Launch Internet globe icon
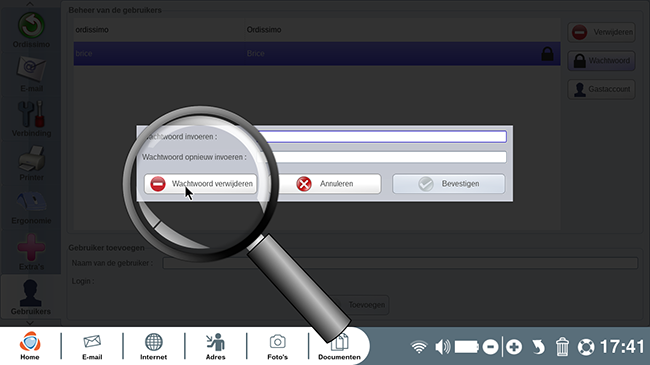 (x=153, y=347)
